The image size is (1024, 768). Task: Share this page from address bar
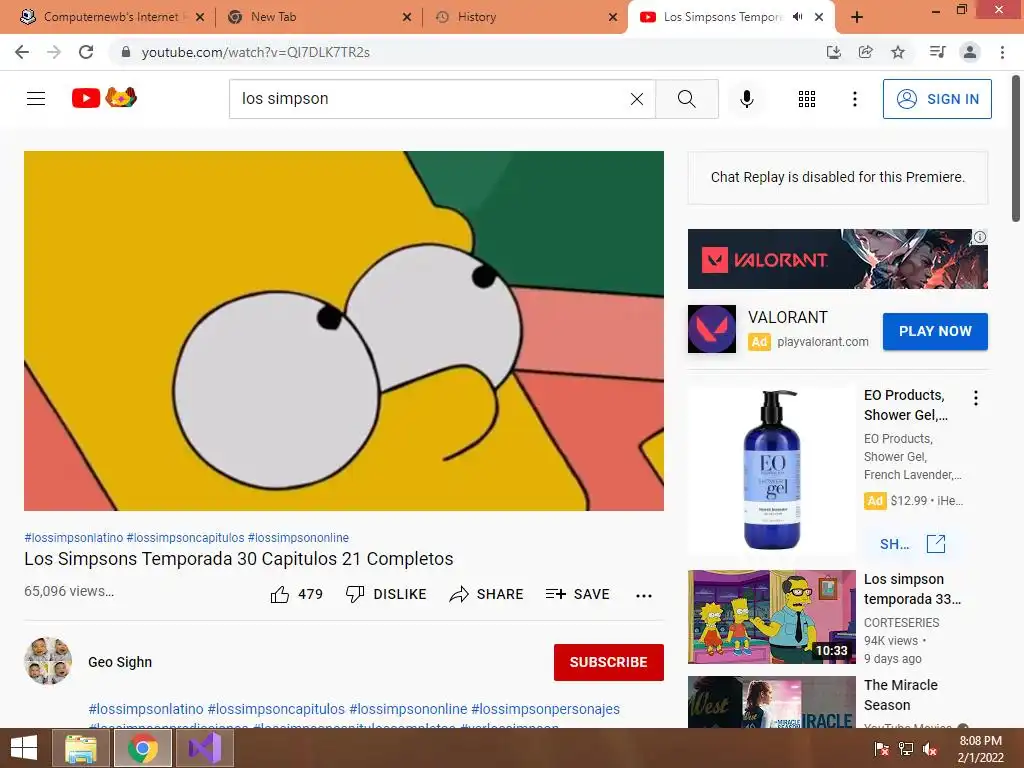(866, 52)
